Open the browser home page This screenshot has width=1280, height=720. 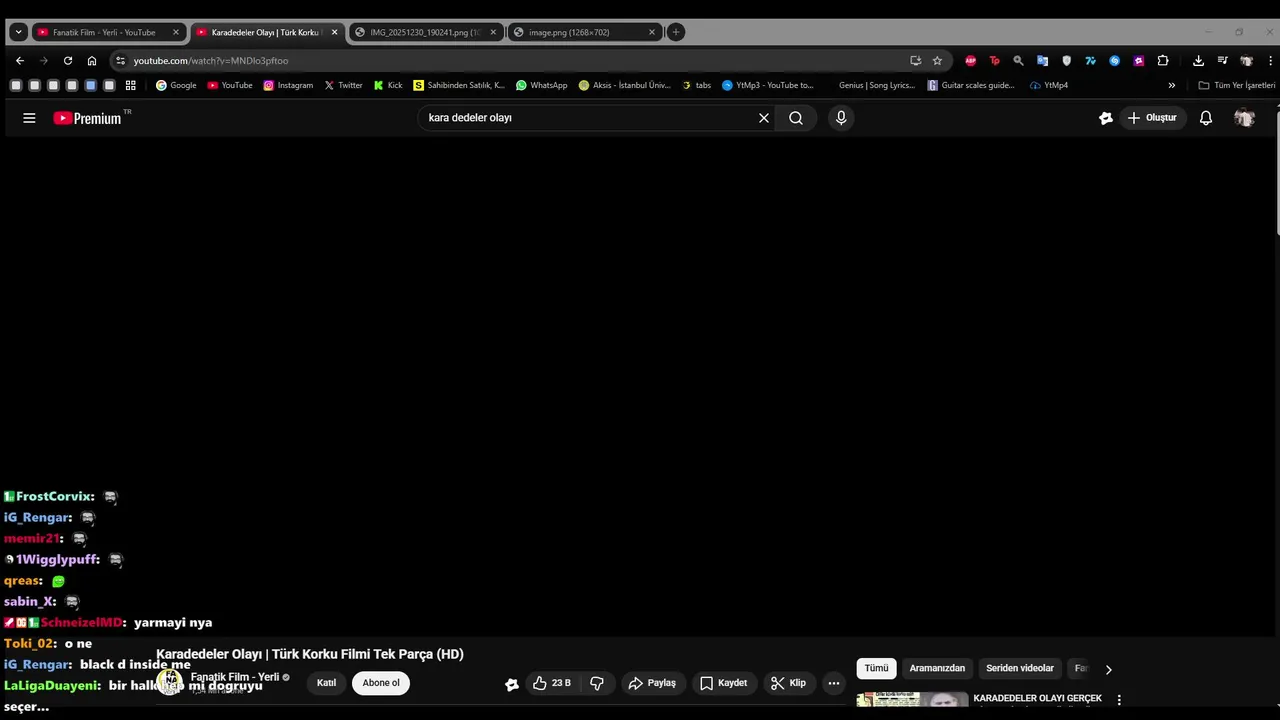point(92,60)
